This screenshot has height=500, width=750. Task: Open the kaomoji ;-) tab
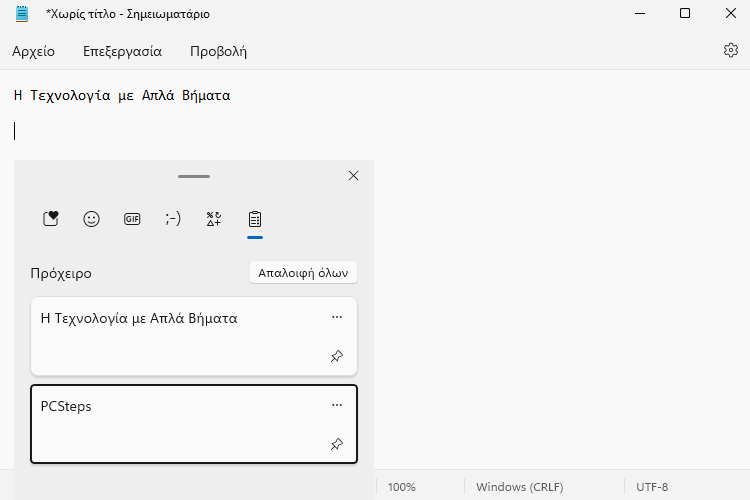(x=173, y=219)
